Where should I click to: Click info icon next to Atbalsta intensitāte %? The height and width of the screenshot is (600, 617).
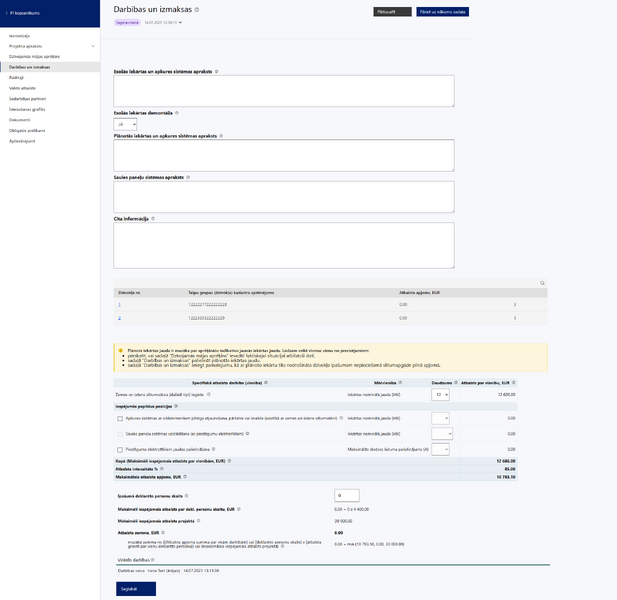(162, 469)
